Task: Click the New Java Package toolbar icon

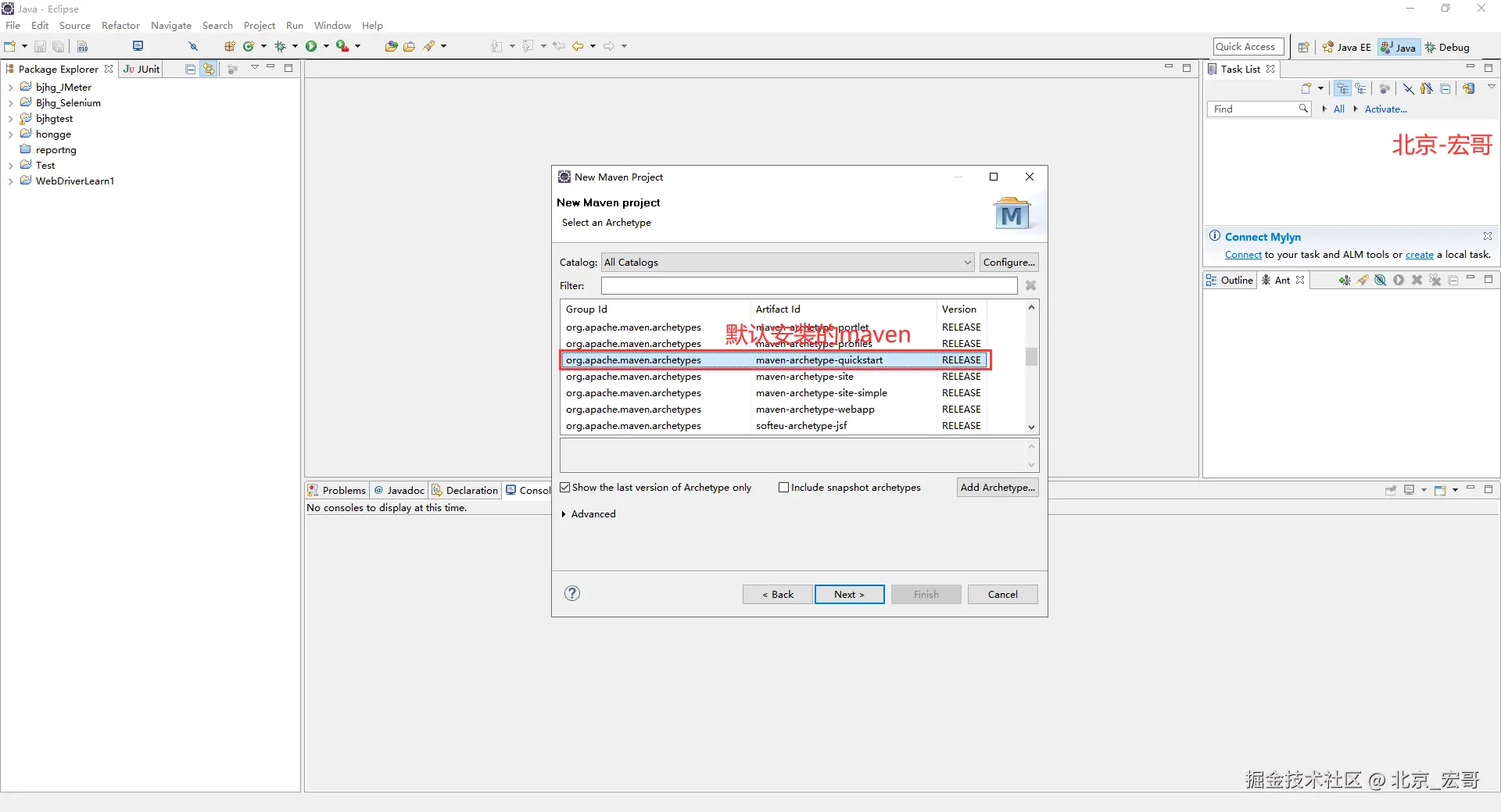Action: point(230,46)
